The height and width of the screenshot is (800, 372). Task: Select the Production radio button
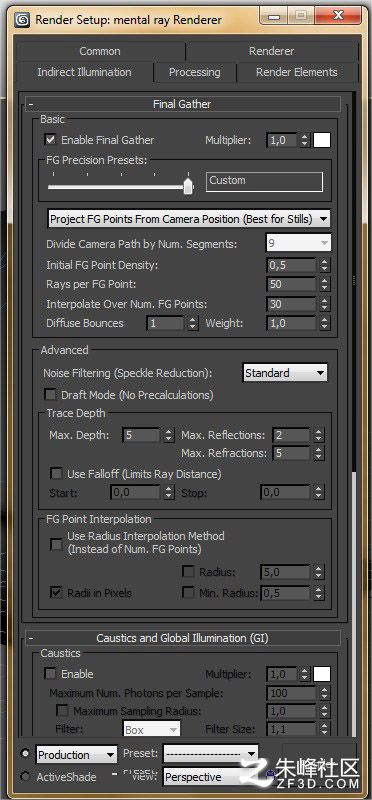[x=25, y=753]
